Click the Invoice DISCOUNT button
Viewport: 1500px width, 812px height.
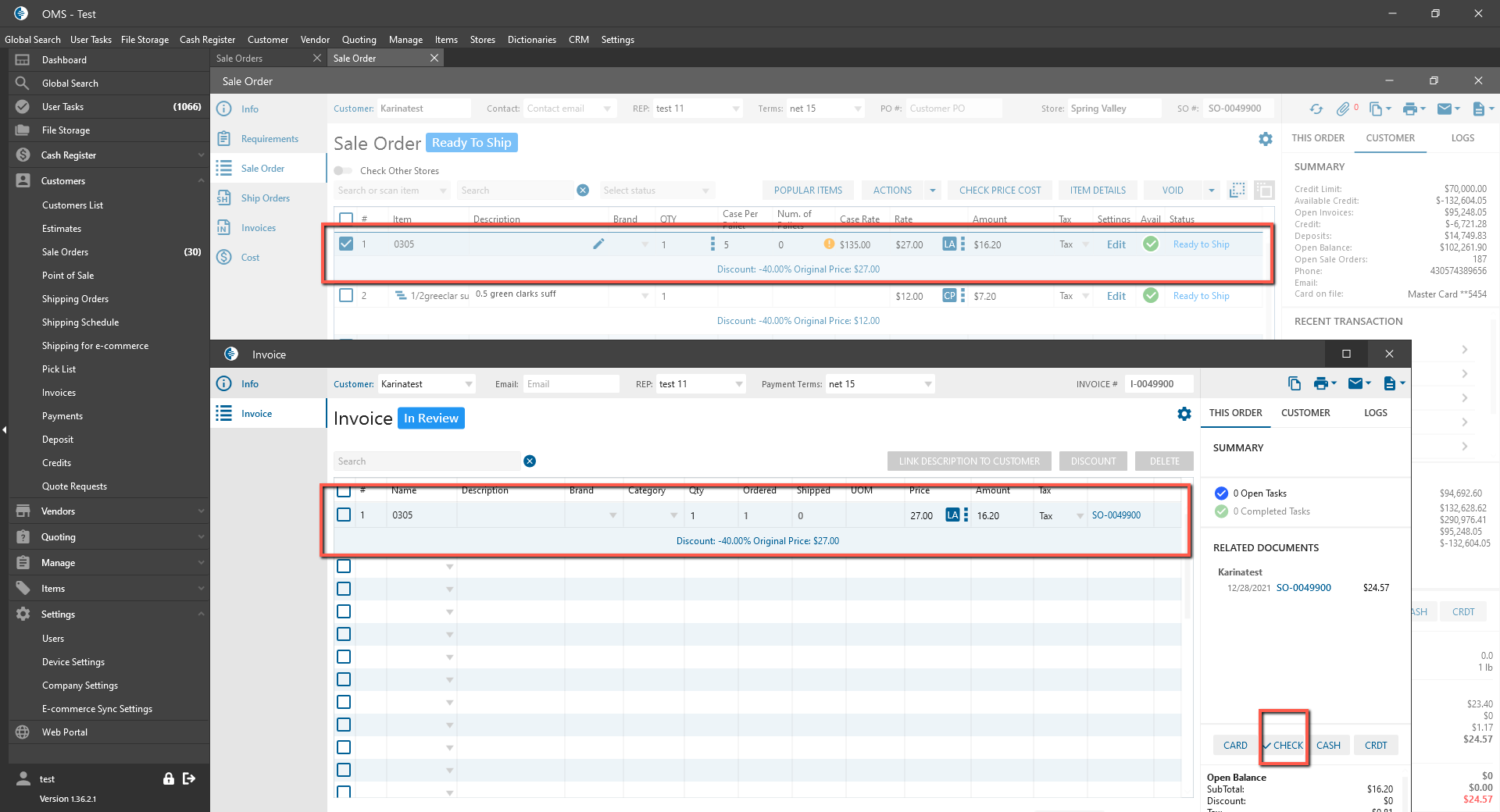point(1093,461)
